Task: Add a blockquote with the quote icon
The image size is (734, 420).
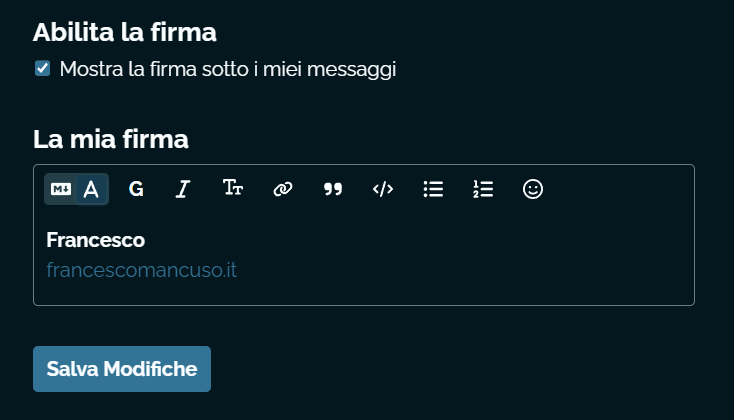Action: point(333,189)
